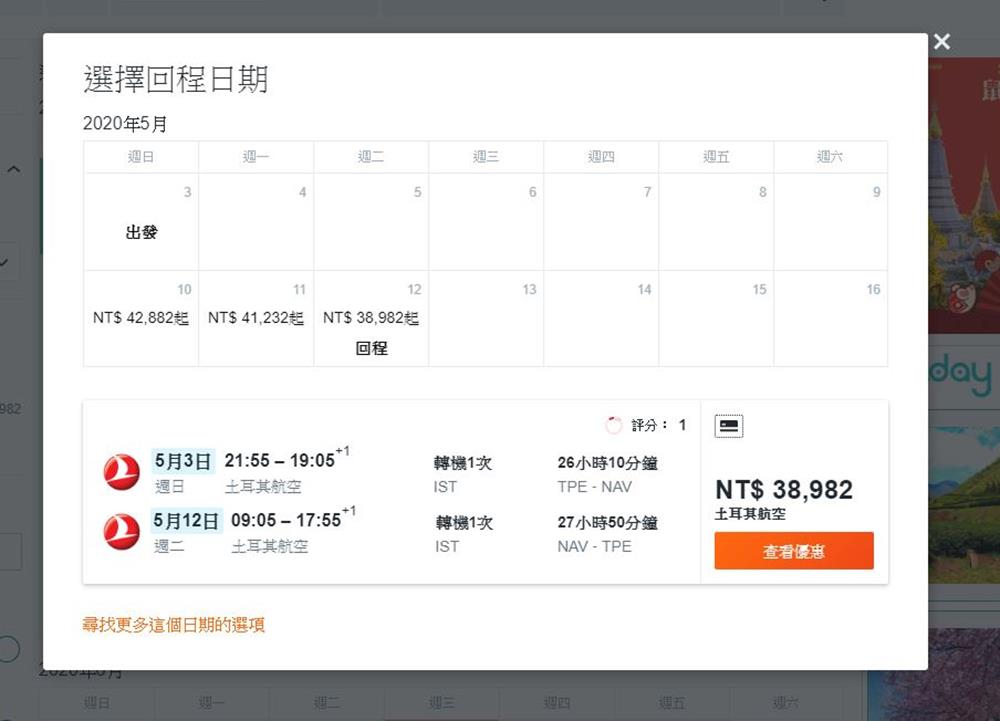Close the return date selection dialog
This screenshot has height=721, width=1000.
click(x=941, y=42)
